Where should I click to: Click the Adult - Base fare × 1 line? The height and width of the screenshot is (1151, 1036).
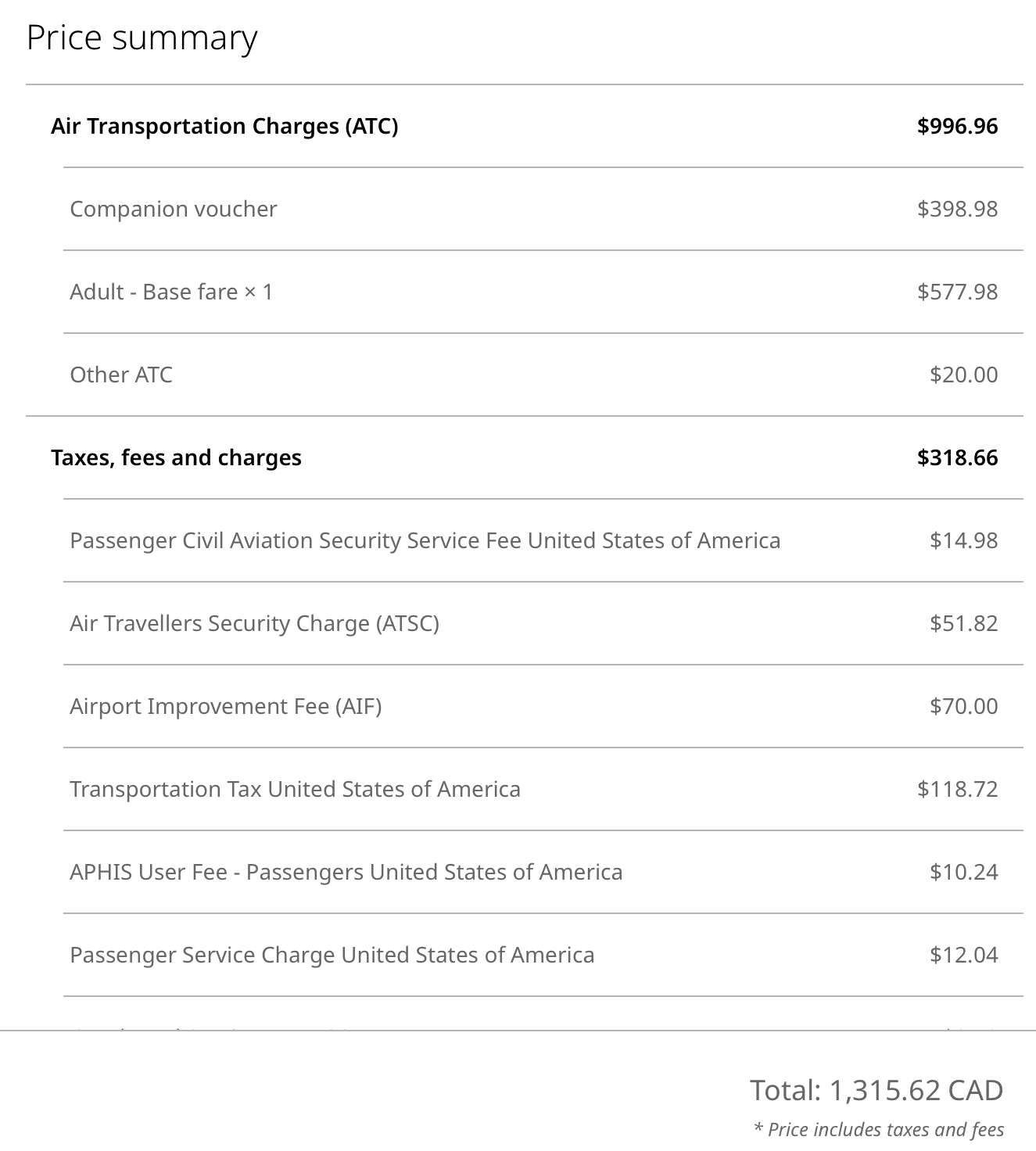pos(171,292)
